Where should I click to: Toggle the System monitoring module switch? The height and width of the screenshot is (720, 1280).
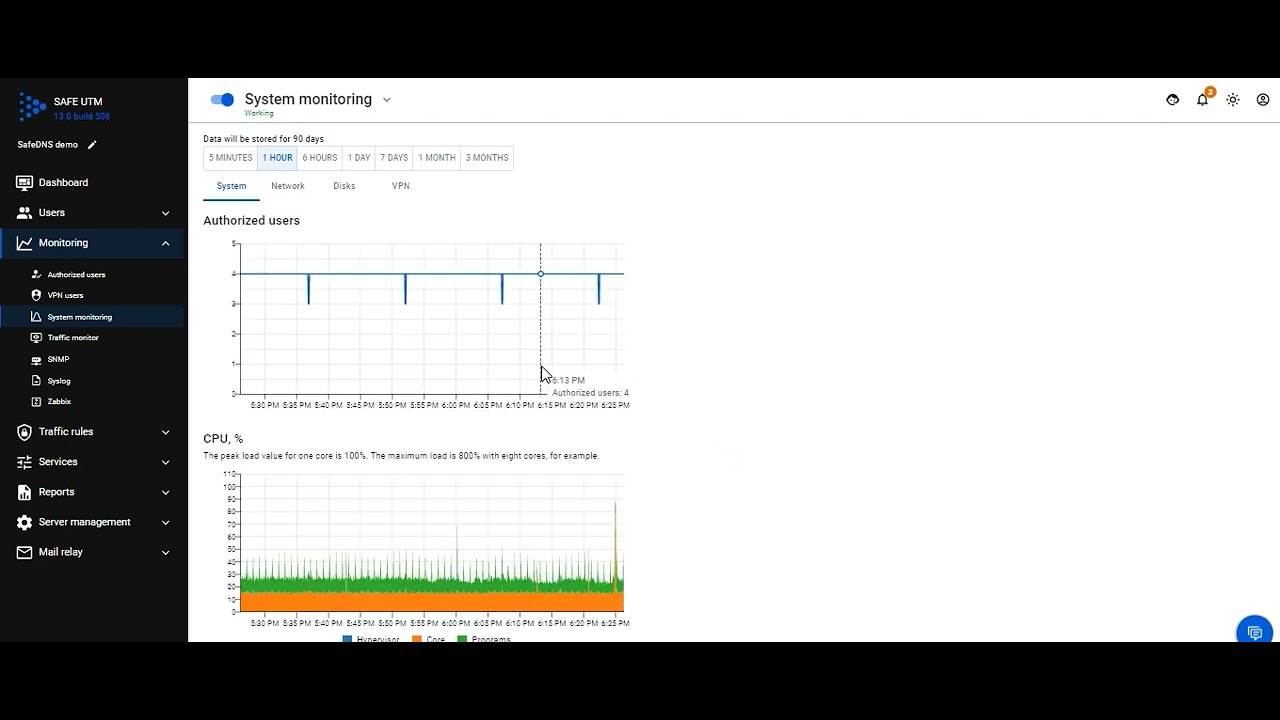click(222, 99)
